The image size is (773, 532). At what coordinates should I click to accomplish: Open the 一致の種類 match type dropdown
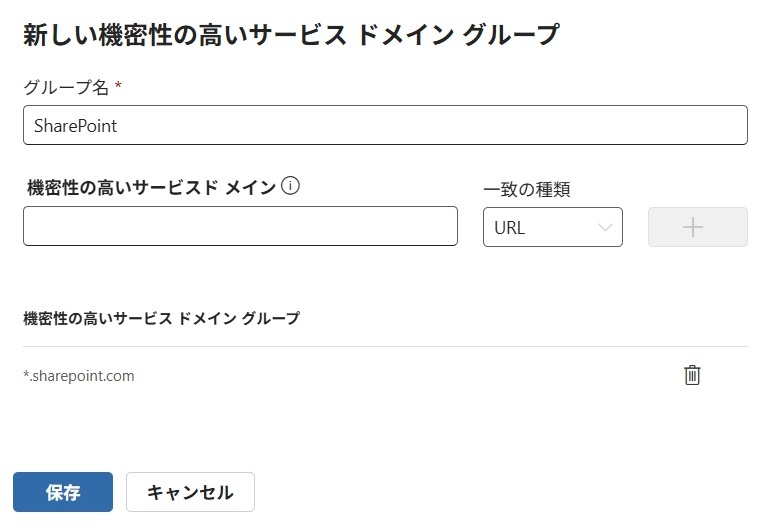point(552,227)
